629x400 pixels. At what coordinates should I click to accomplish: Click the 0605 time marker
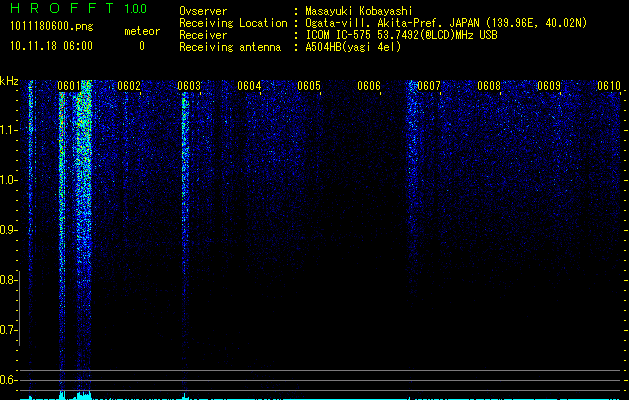(309, 86)
